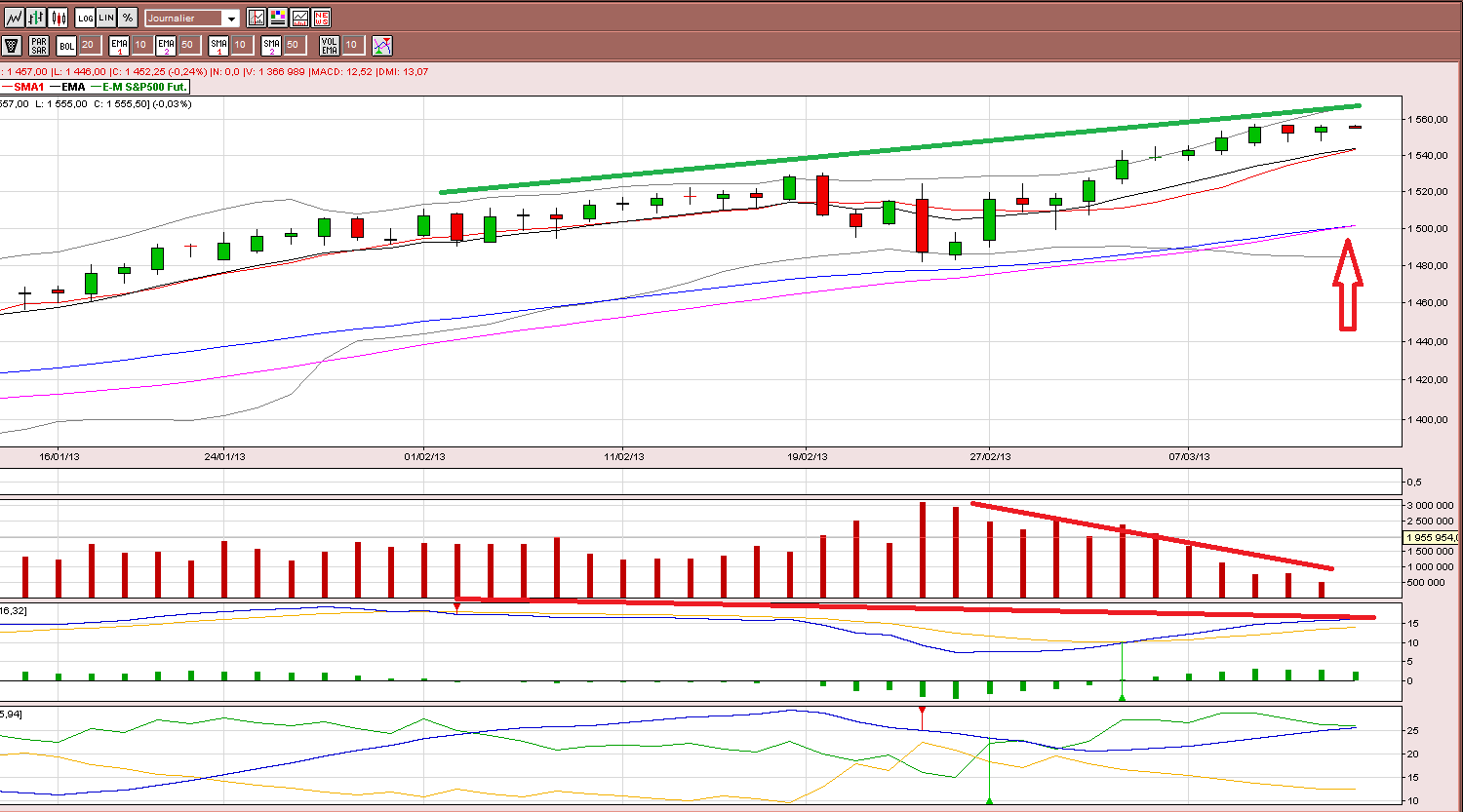This screenshot has height=812, width=1463.
Task: Enable the LIN price scale
Action: [x=106, y=18]
